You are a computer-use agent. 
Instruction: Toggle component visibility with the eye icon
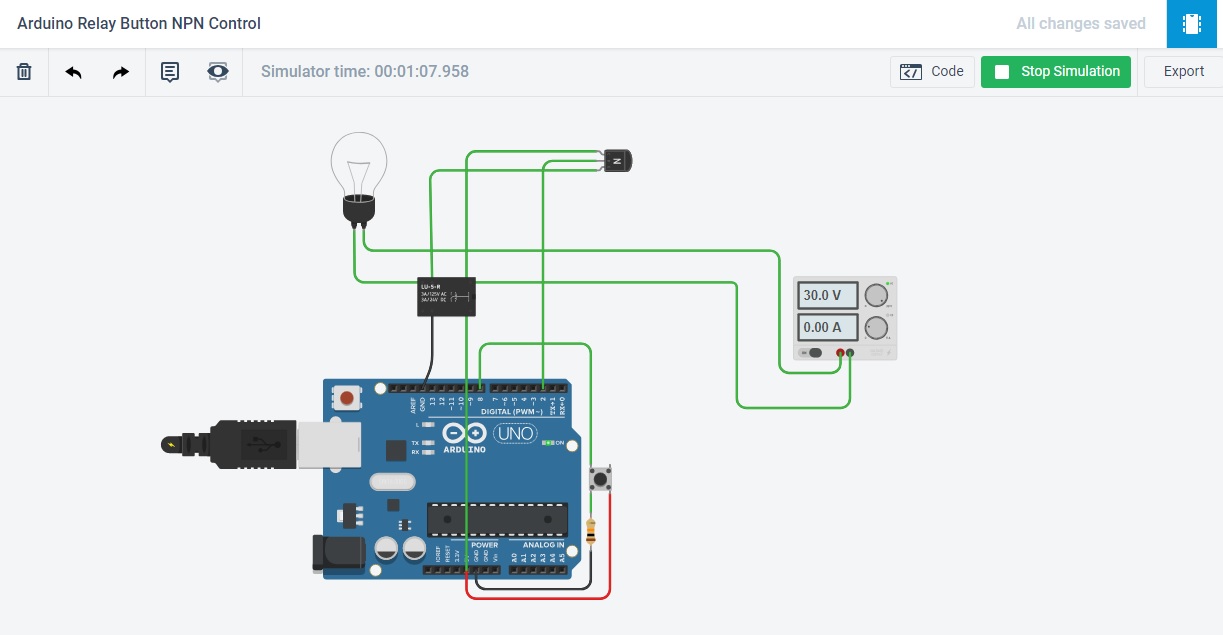click(218, 71)
